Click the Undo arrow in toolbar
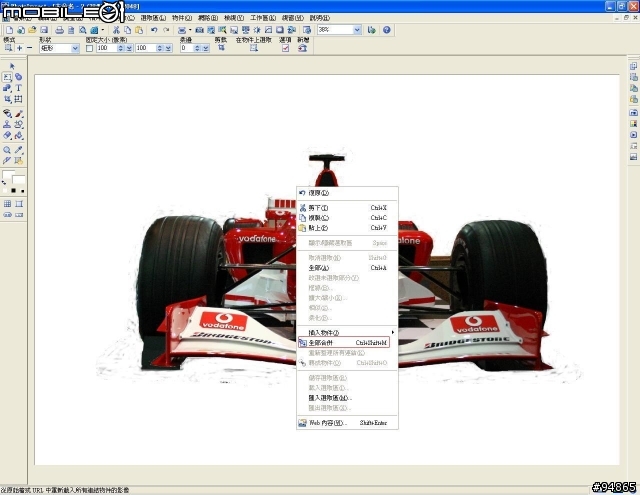This screenshot has height=495, width=640. coord(154,30)
